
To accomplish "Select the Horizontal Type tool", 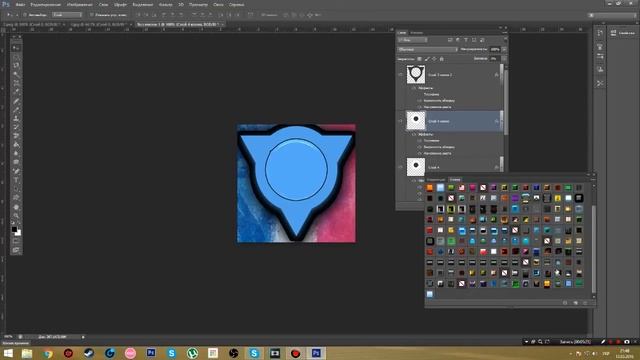I will point(16,180).
